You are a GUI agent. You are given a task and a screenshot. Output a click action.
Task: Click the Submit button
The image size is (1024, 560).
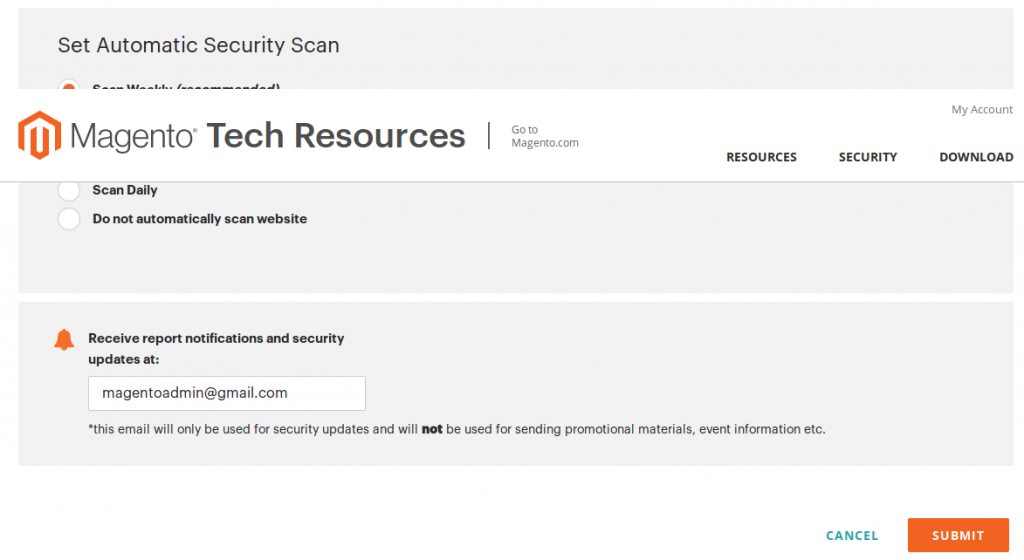(958, 535)
